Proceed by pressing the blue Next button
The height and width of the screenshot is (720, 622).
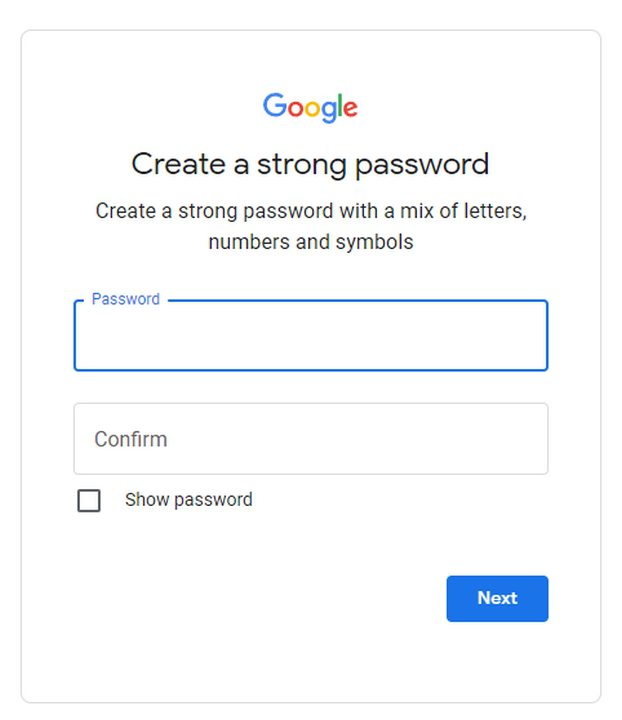pyautogui.click(x=497, y=598)
